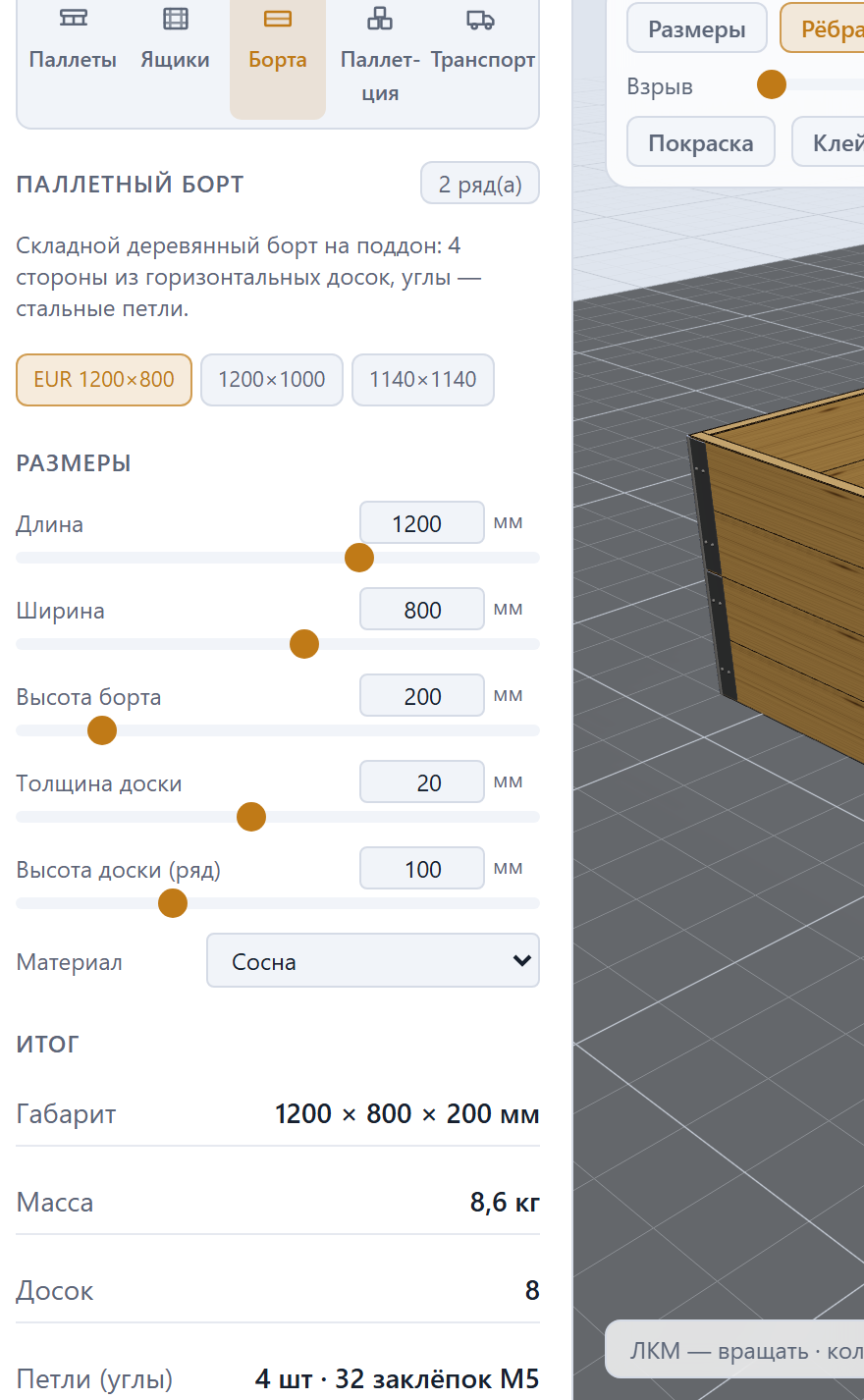
Task: Focus the Высота доски (ряд) input field
Action: pos(422,869)
